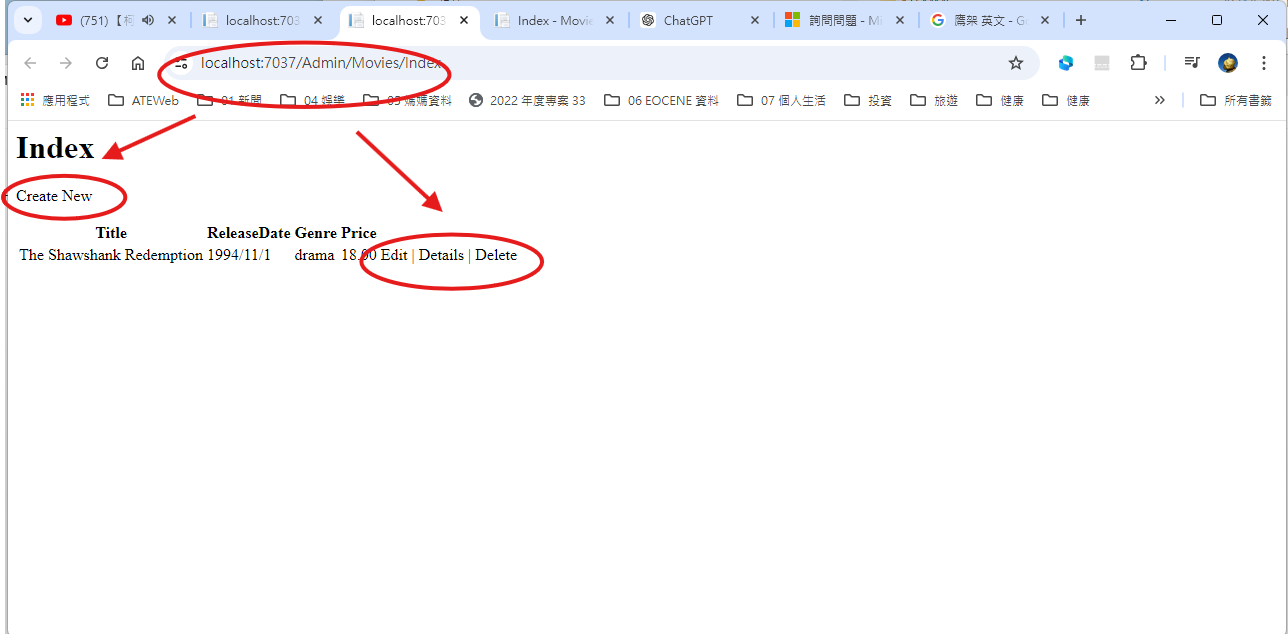Click the Title column header
The height and width of the screenshot is (634, 1288).
pos(111,233)
